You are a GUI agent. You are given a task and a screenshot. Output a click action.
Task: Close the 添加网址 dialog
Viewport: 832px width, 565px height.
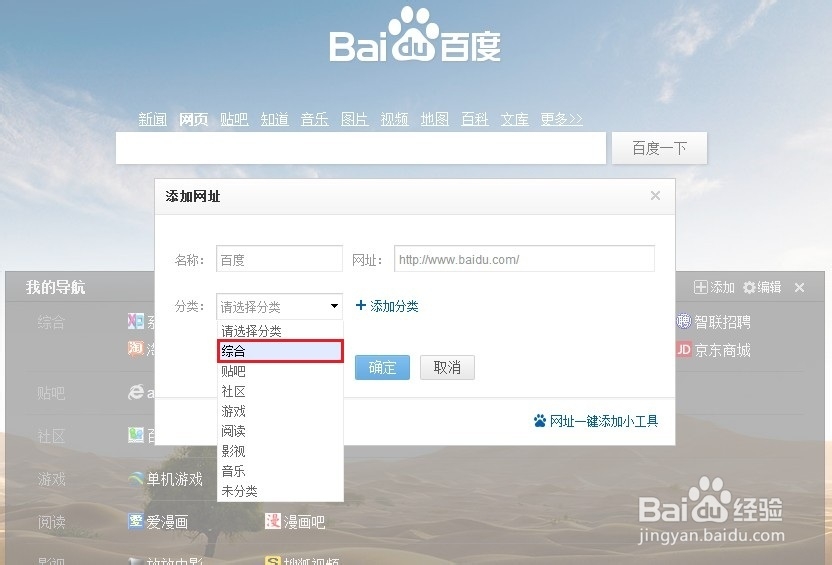pos(655,196)
